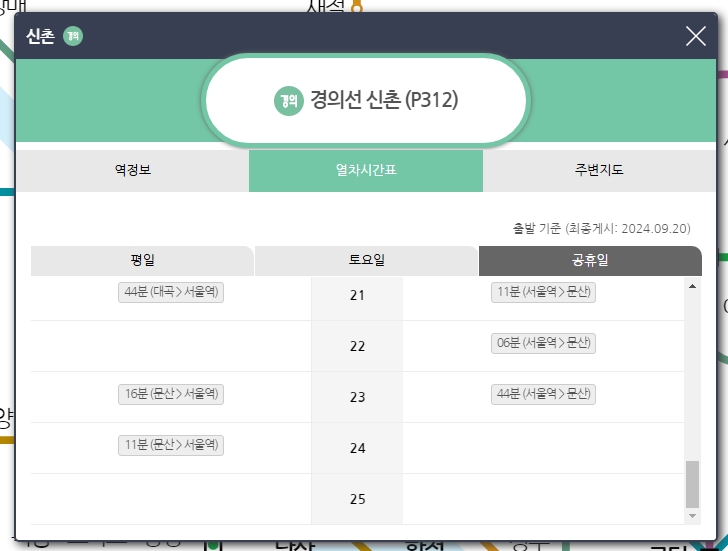Show the 토요일 timetable

[x=366, y=260]
